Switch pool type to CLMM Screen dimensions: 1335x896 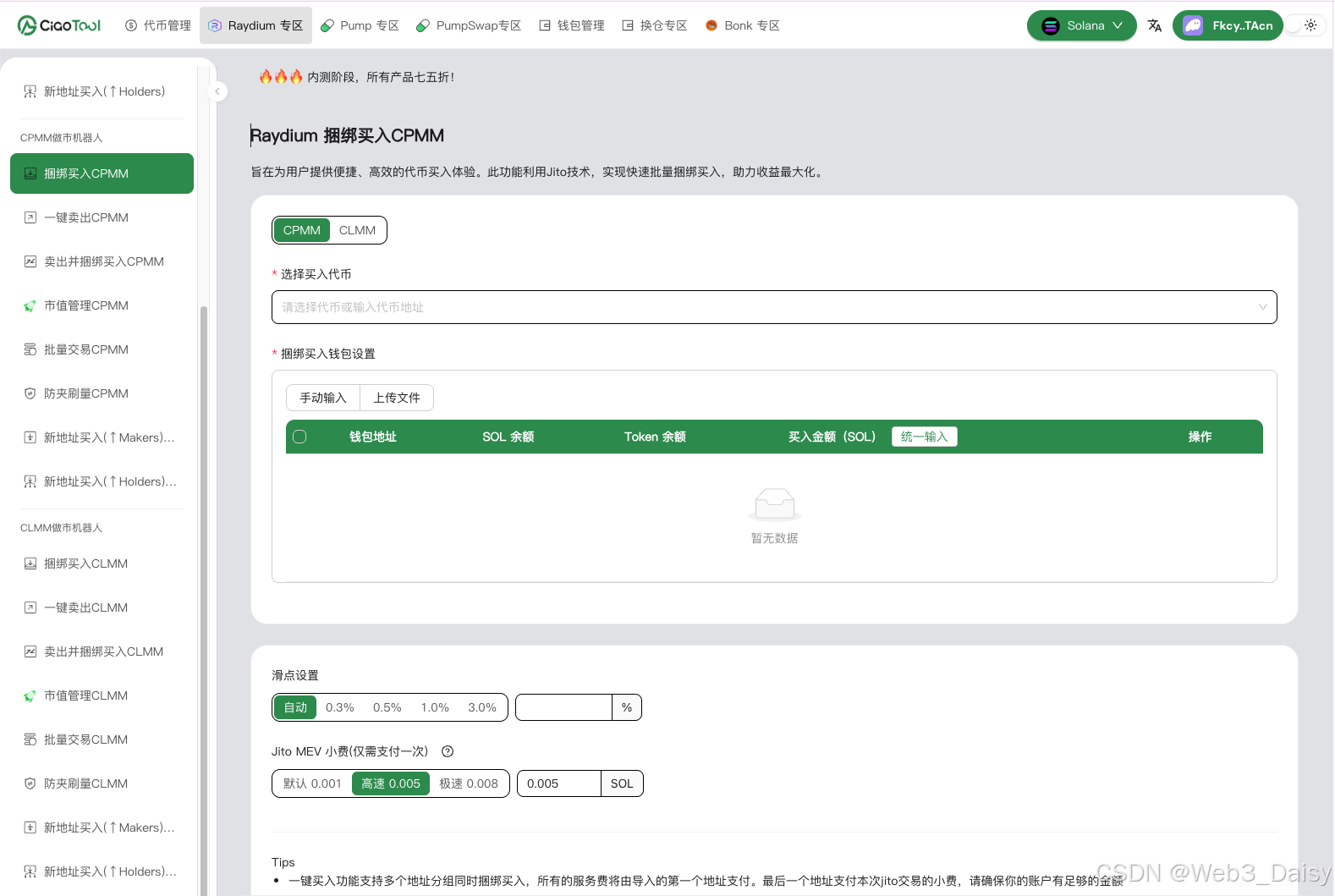357,230
